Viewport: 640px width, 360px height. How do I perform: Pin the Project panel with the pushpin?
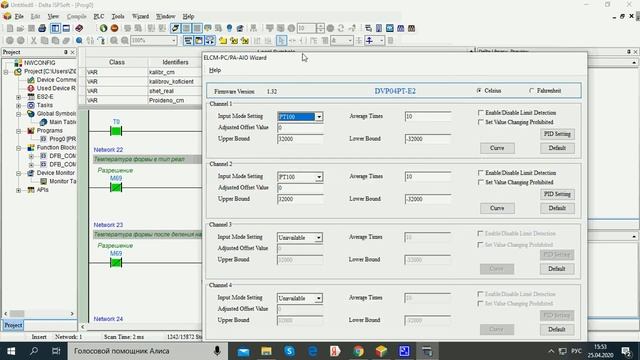65,52
